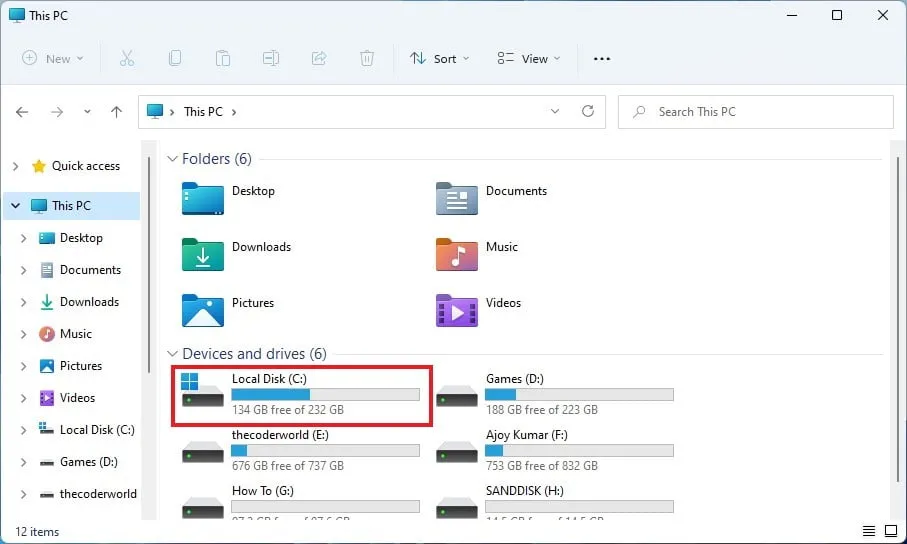
Task: Select the Local Disk (C:) drive
Action: click(x=300, y=394)
